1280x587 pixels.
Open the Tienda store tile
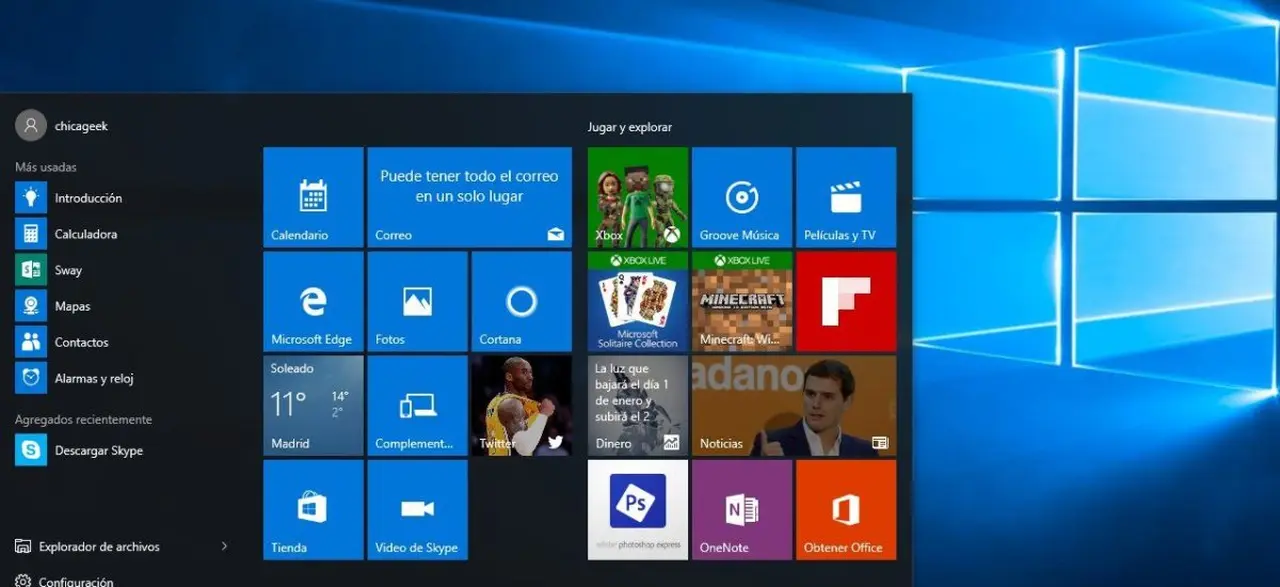[313, 509]
